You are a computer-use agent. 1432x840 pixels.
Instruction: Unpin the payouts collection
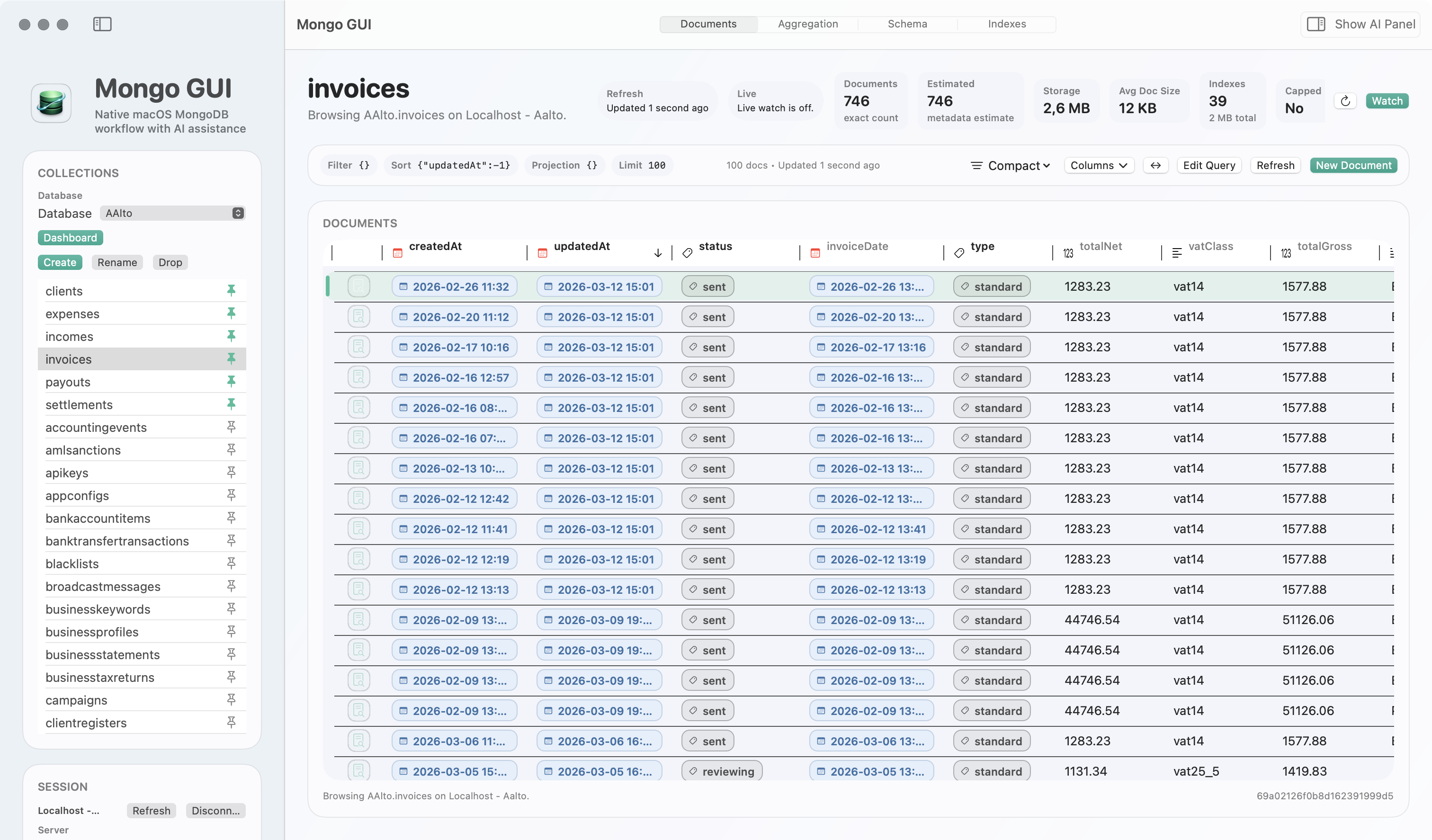231,381
